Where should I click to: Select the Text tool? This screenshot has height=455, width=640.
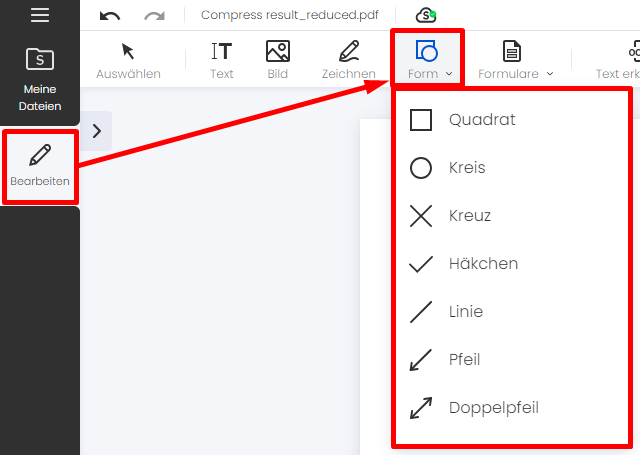pos(222,60)
